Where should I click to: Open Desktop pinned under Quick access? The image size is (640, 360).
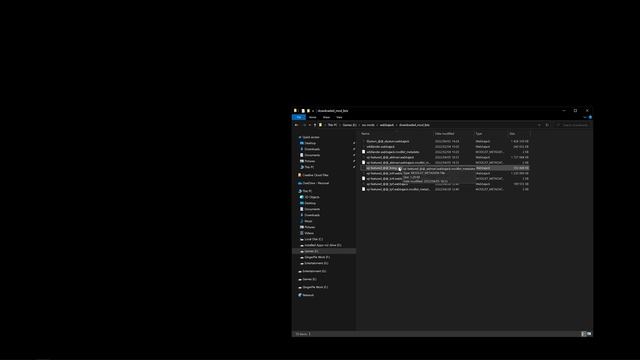[x=310, y=143]
